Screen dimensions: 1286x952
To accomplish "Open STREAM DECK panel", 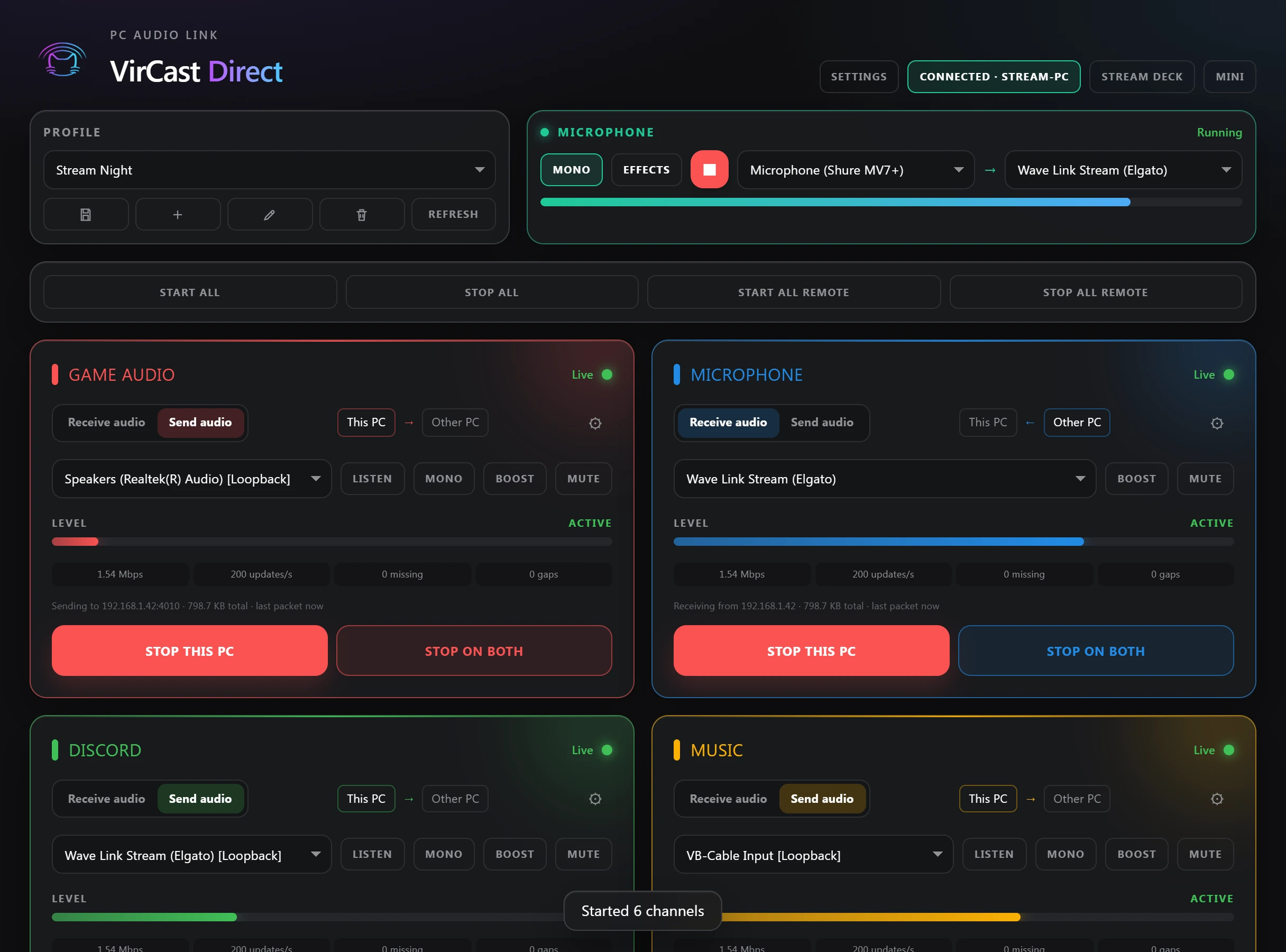I will (1142, 77).
